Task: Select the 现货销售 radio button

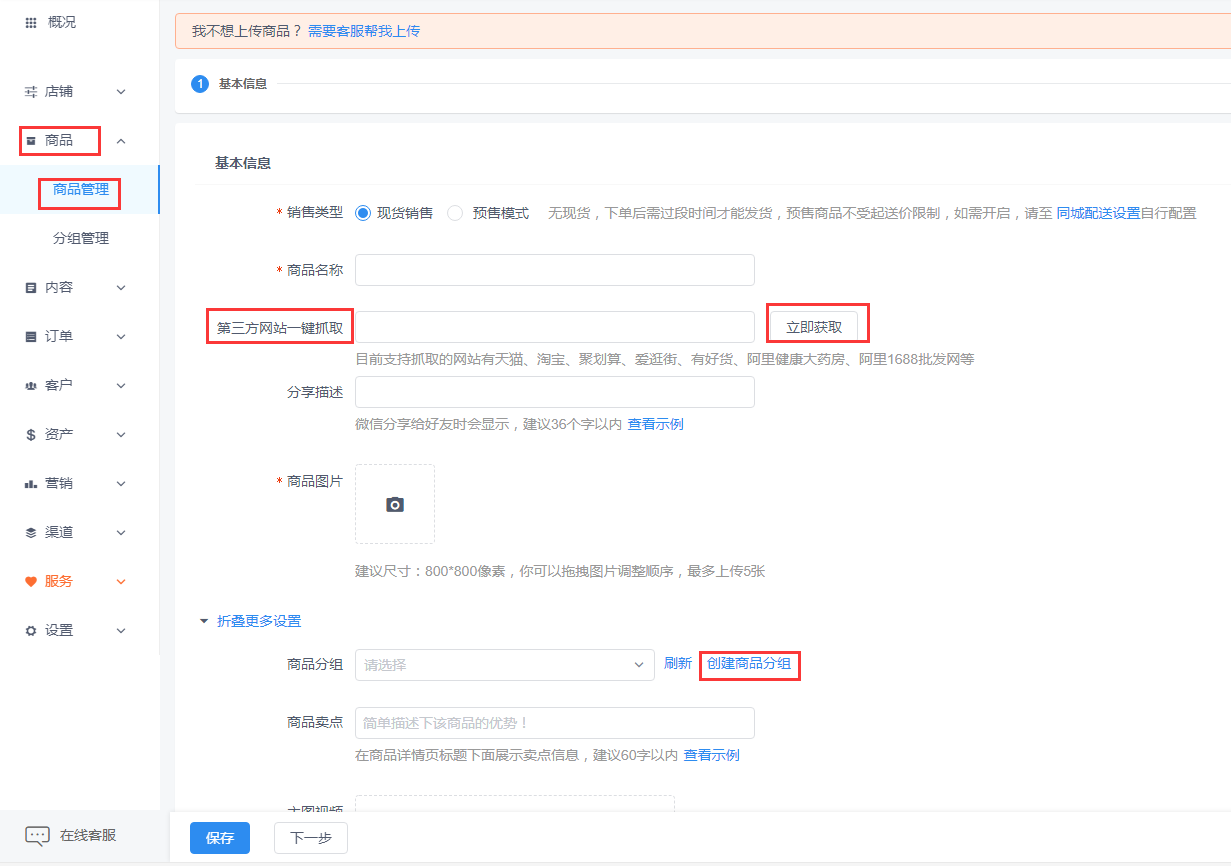Action: click(x=363, y=213)
